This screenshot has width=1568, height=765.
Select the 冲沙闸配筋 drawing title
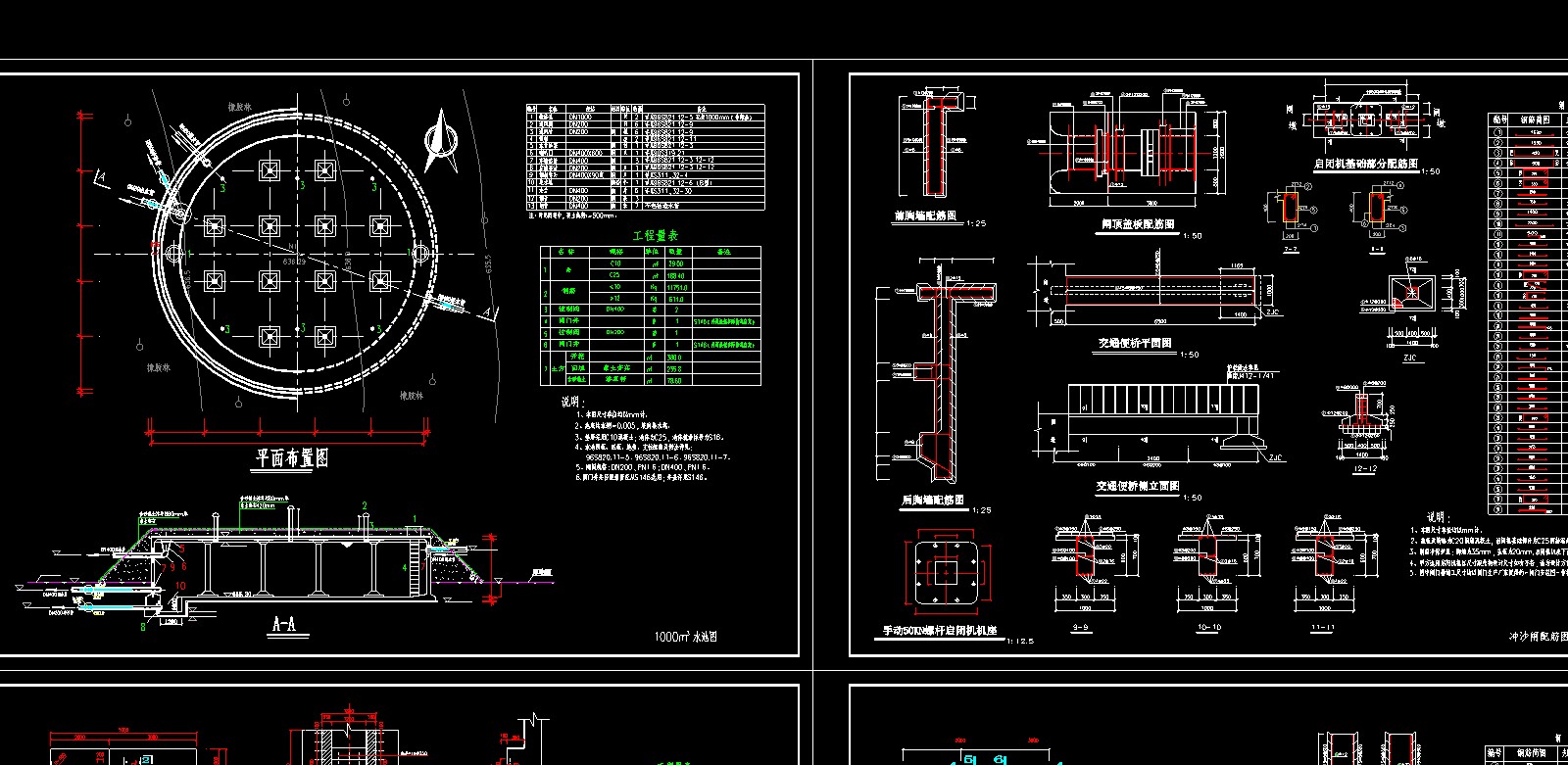click(x=1537, y=637)
